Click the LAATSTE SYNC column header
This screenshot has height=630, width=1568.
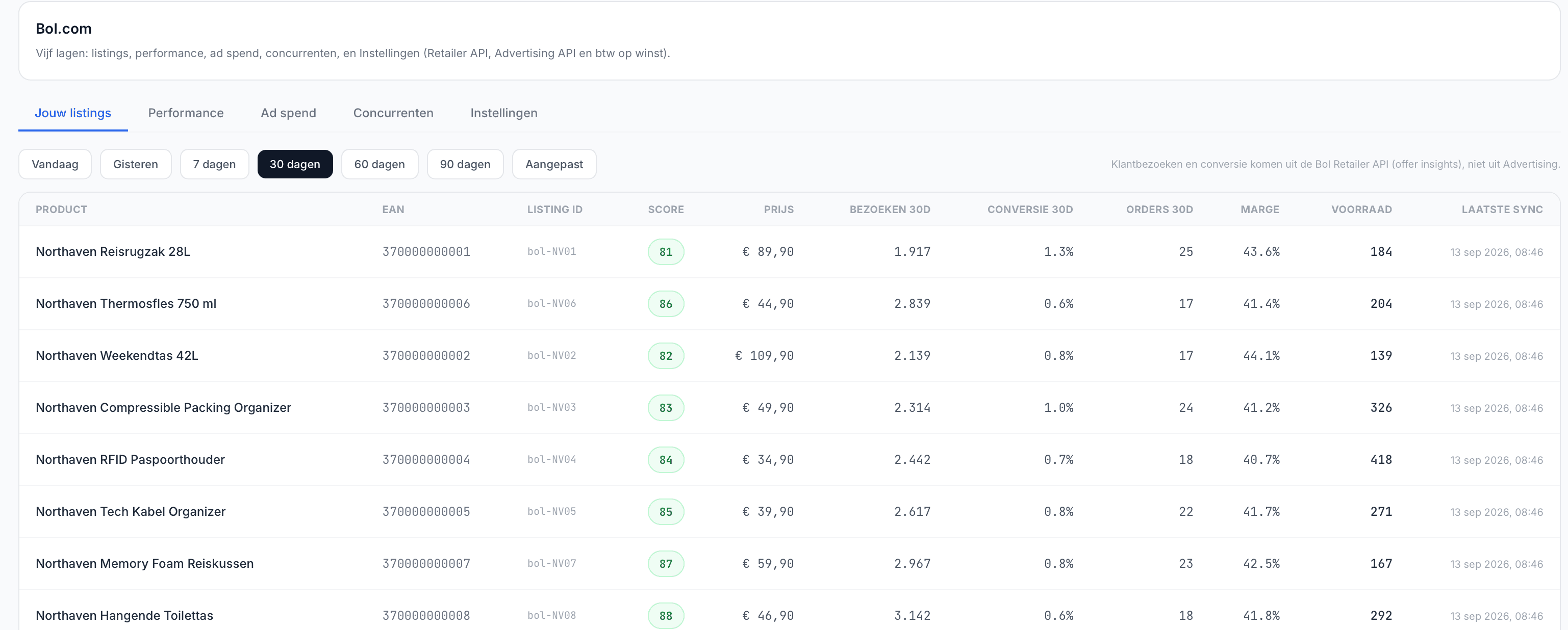coord(1502,209)
